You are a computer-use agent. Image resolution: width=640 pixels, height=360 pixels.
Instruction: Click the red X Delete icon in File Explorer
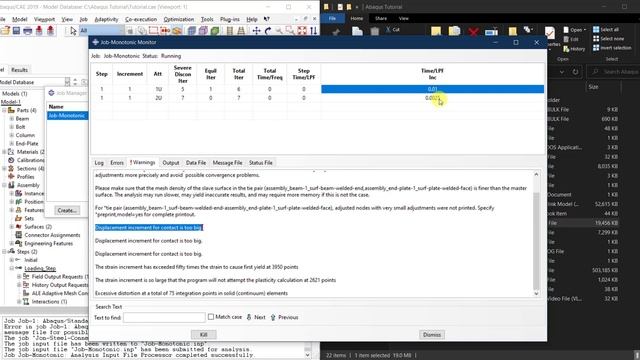(x=473, y=31)
